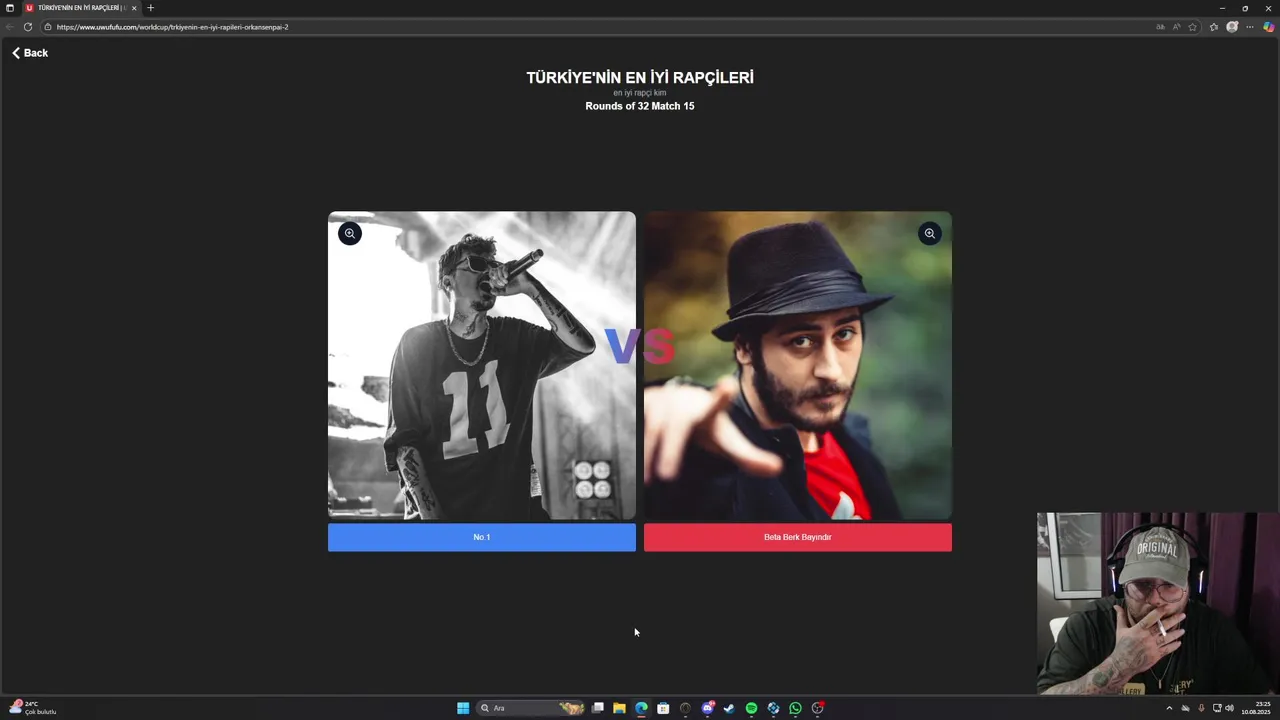Open File Explorer from the taskbar

coord(619,708)
